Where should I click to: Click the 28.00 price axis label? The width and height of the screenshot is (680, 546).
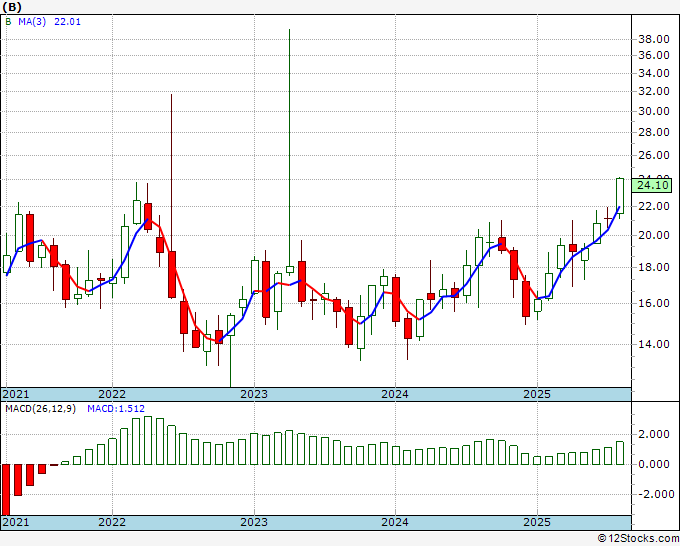[654, 132]
